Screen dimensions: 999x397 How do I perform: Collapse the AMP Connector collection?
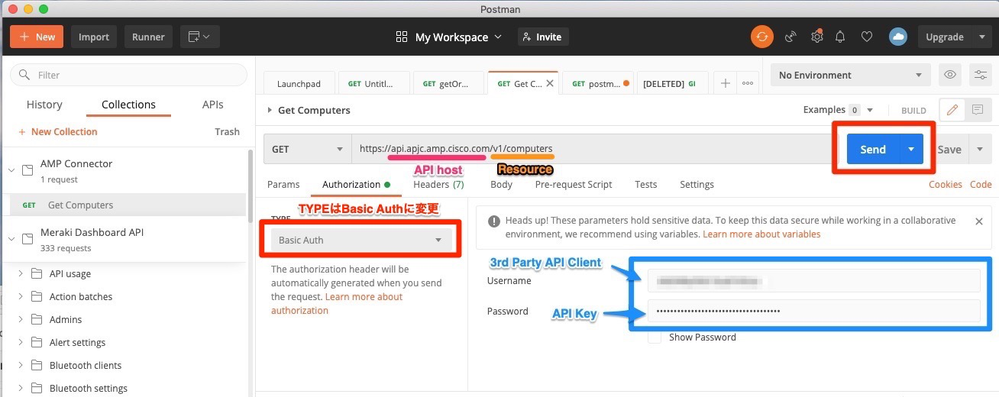11,170
